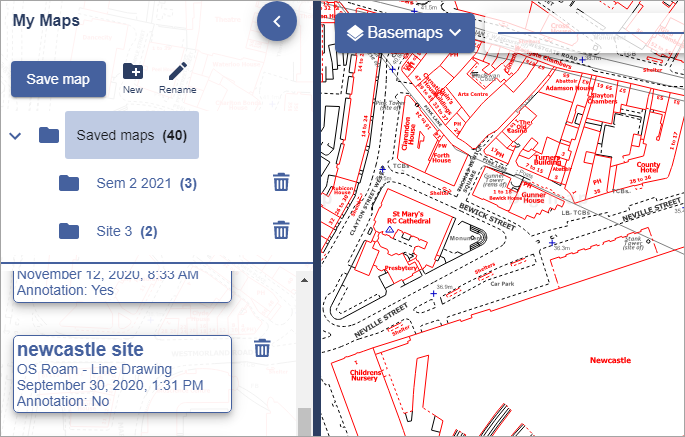This screenshot has height=437, width=685.
Task: Click the card showing Annotation: Yes
Action: [122, 286]
